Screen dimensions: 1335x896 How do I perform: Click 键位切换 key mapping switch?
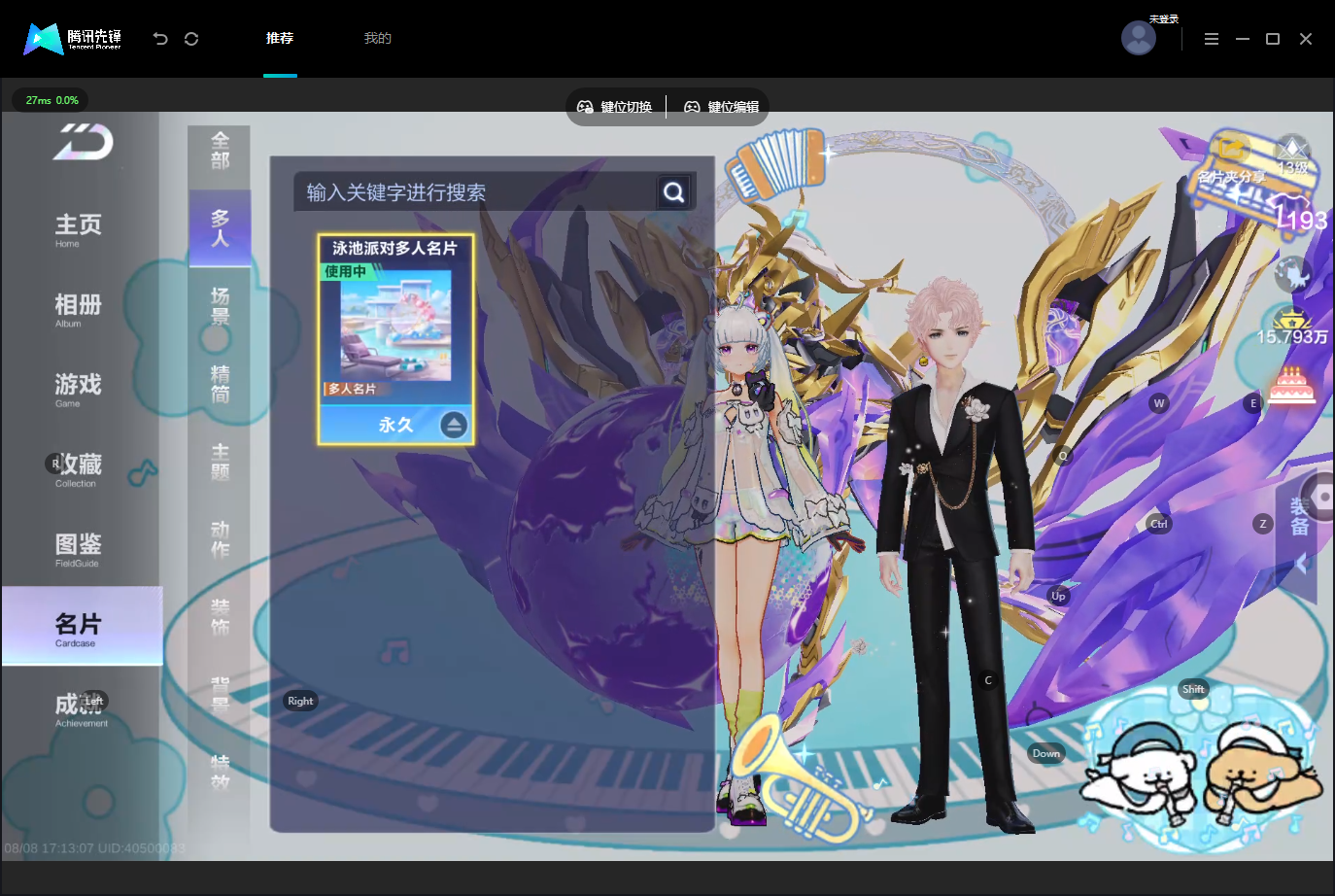pyautogui.click(x=615, y=107)
